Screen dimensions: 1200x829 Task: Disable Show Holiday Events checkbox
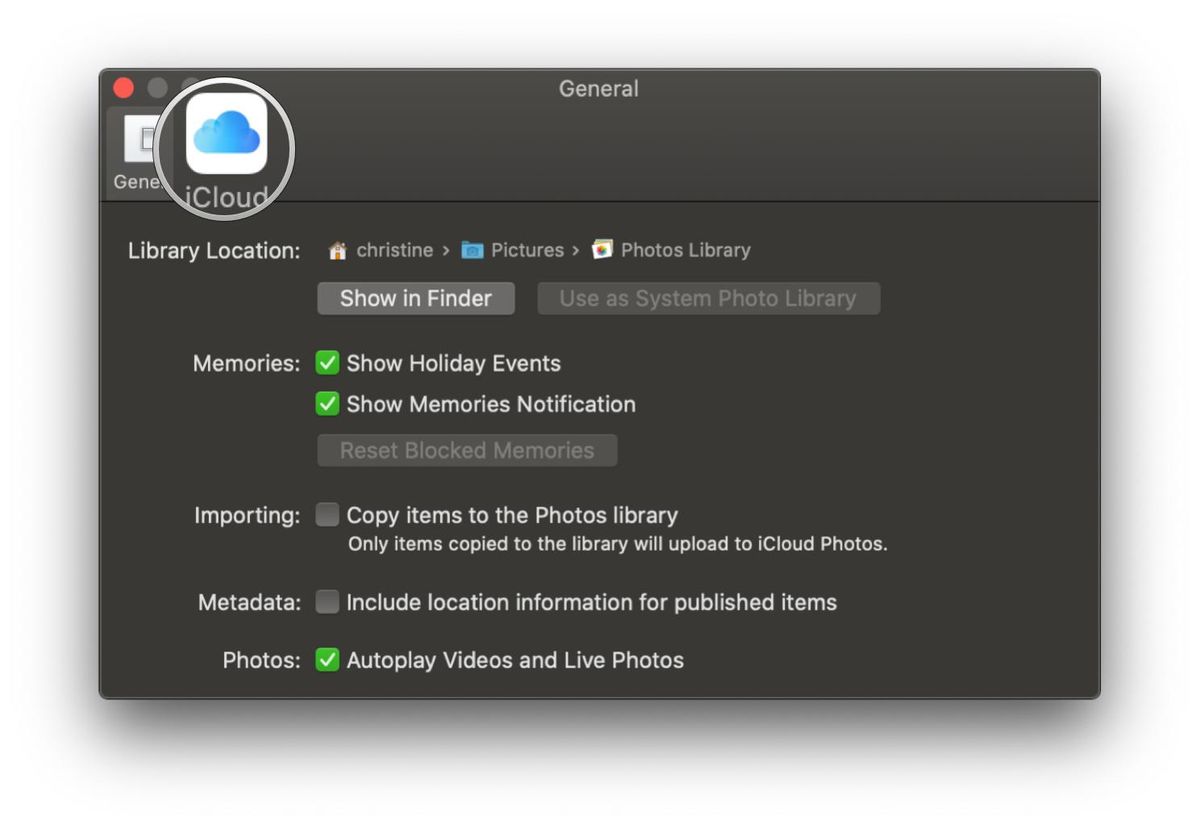[327, 363]
